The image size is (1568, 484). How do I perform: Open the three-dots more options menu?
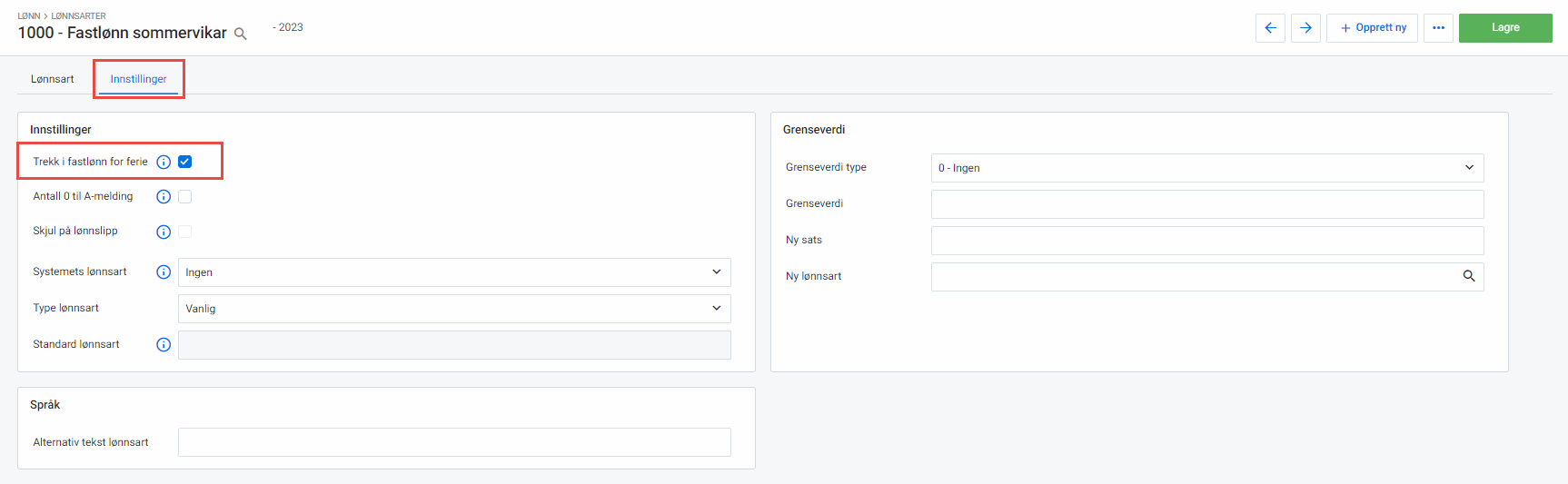pos(1438,28)
